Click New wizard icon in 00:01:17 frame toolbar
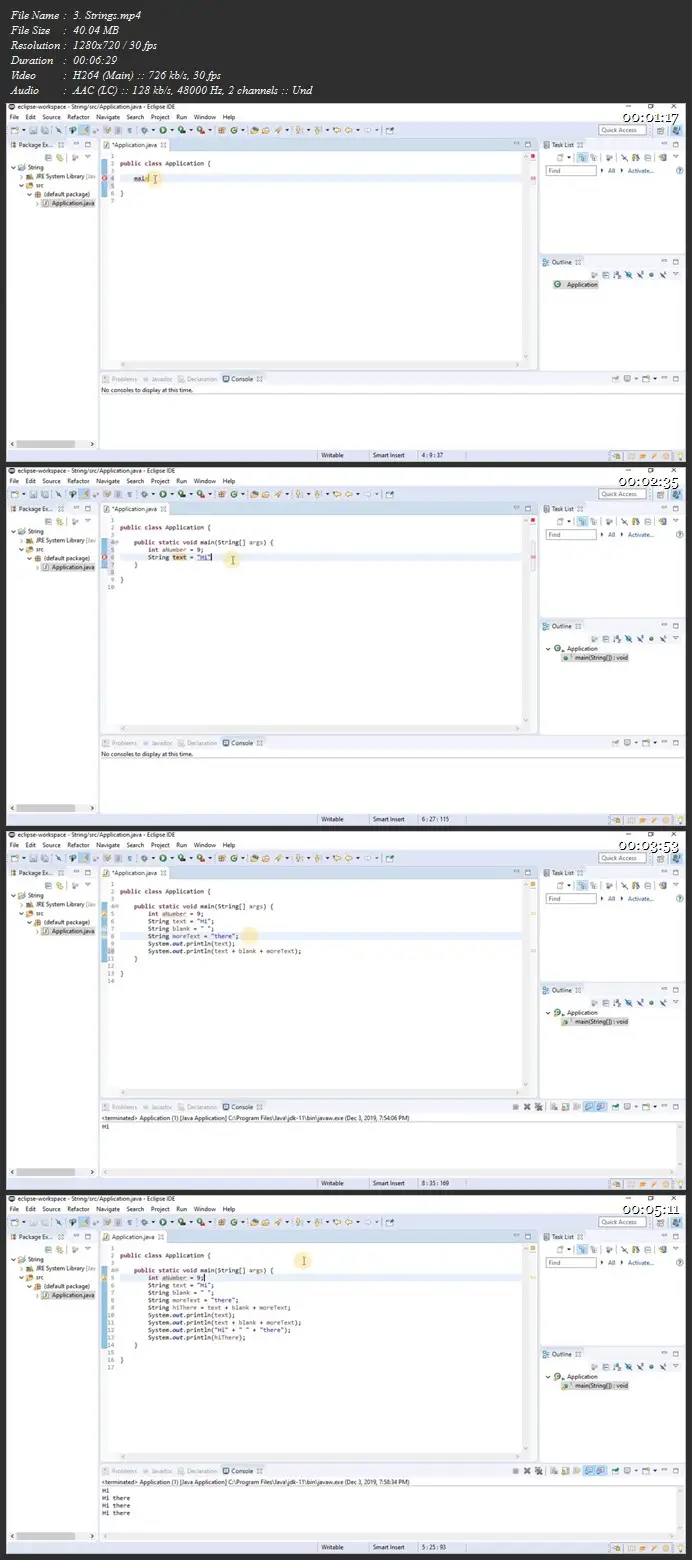Image resolution: width=692 pixels, height=1560 pixels. click(15, 129)
